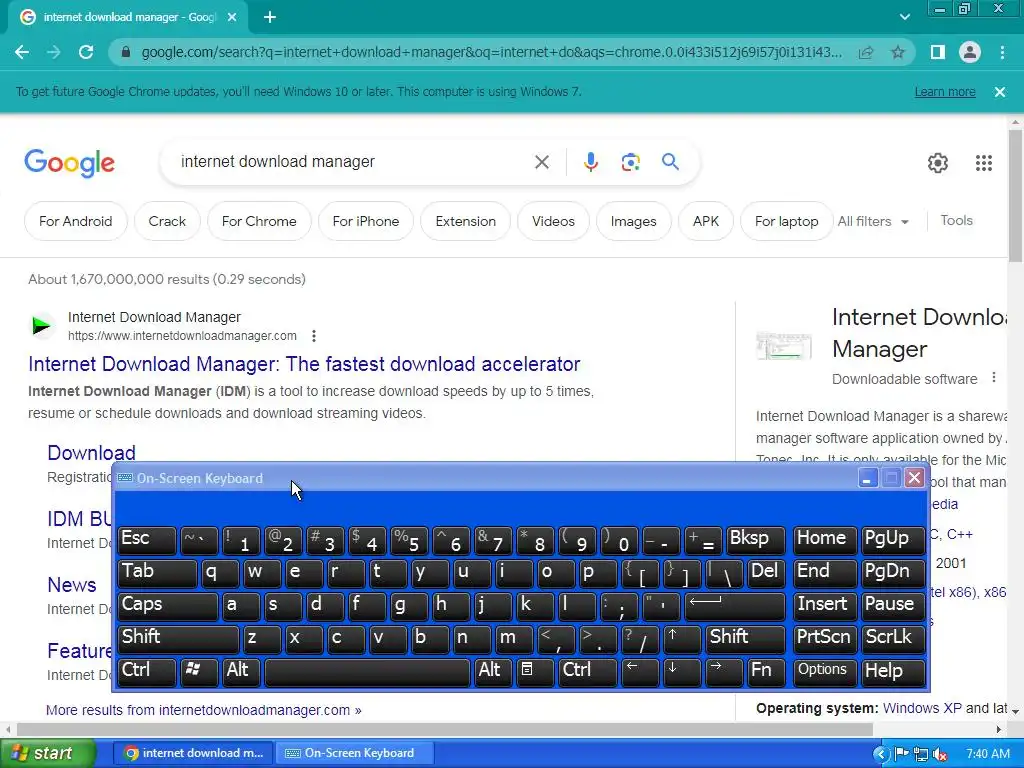Go back using Chrome's back arrow
1024x768 pixels.
(22, 52)
